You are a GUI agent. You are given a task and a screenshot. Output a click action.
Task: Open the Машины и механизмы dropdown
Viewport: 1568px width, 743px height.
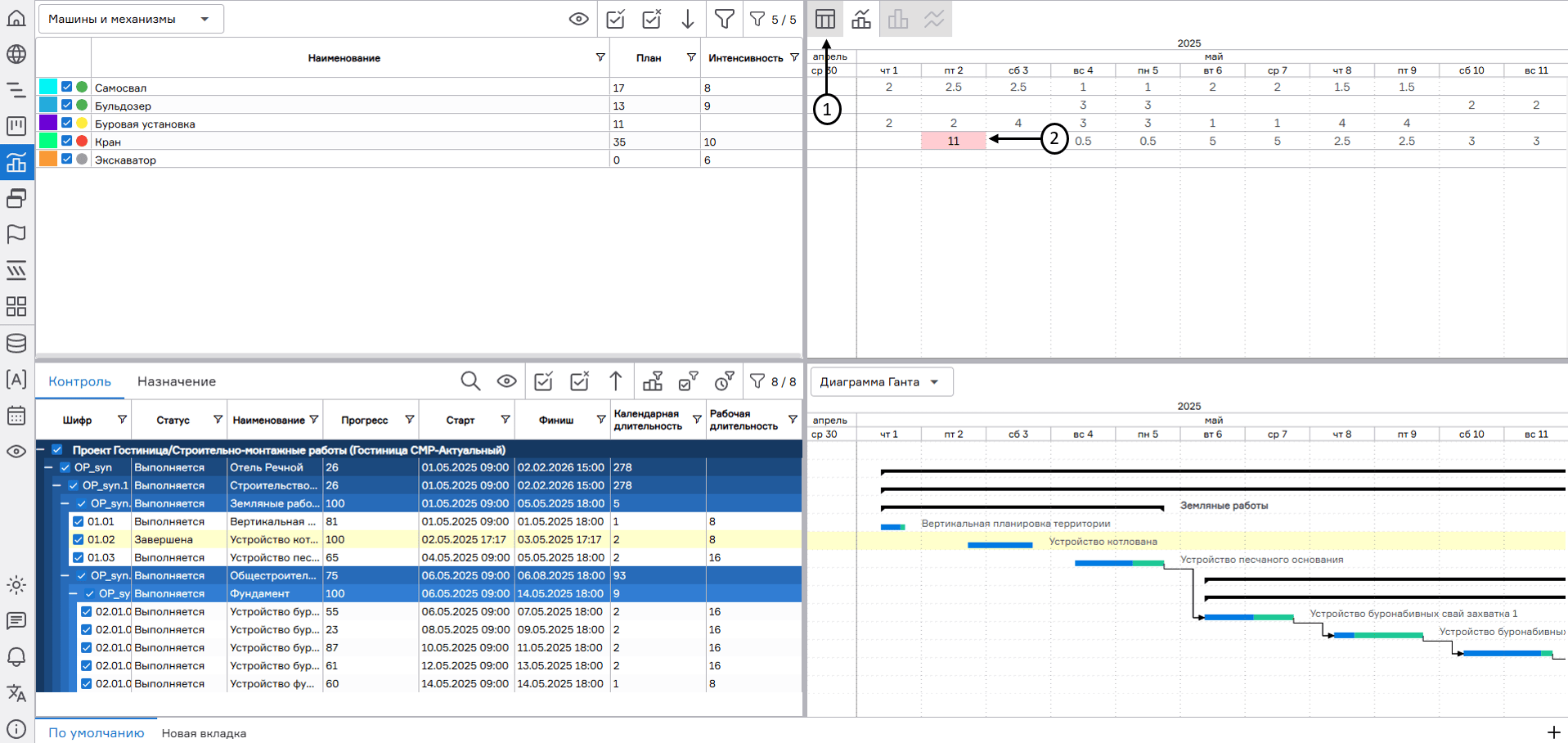tap(131, 19)
